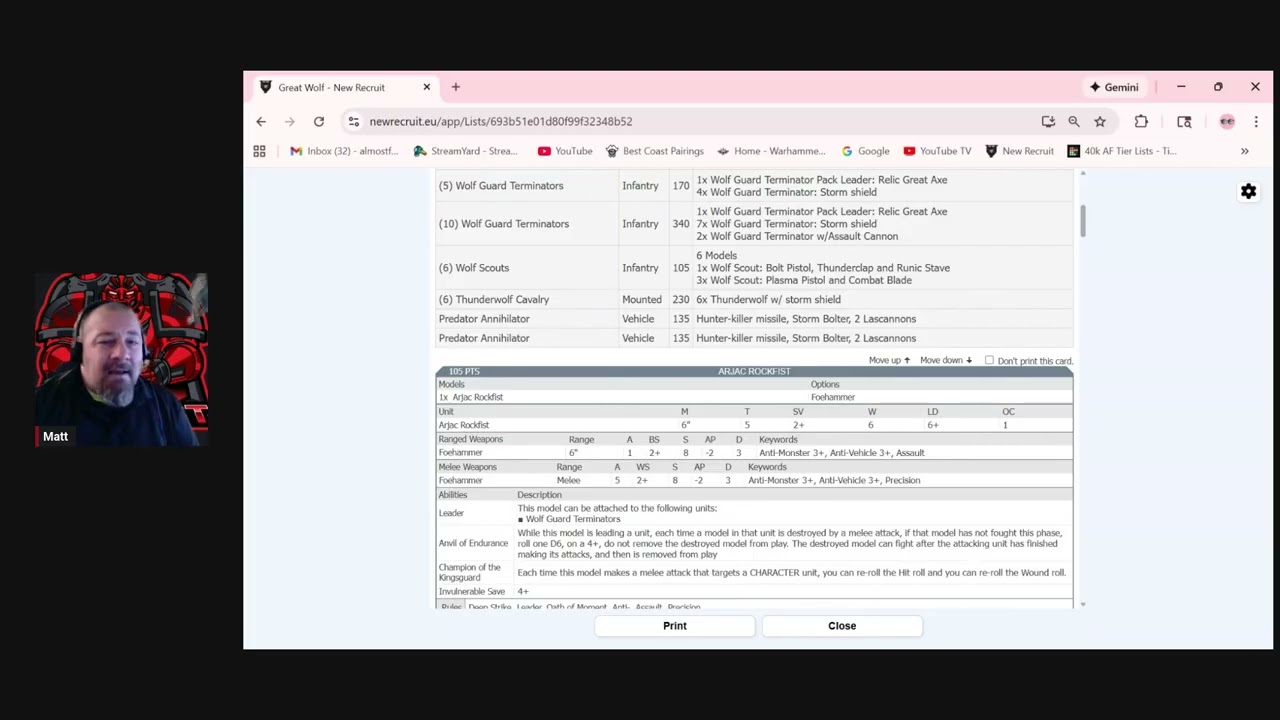Click the browser forward arrow
The image size is (1280, 720).
(289, 121)
